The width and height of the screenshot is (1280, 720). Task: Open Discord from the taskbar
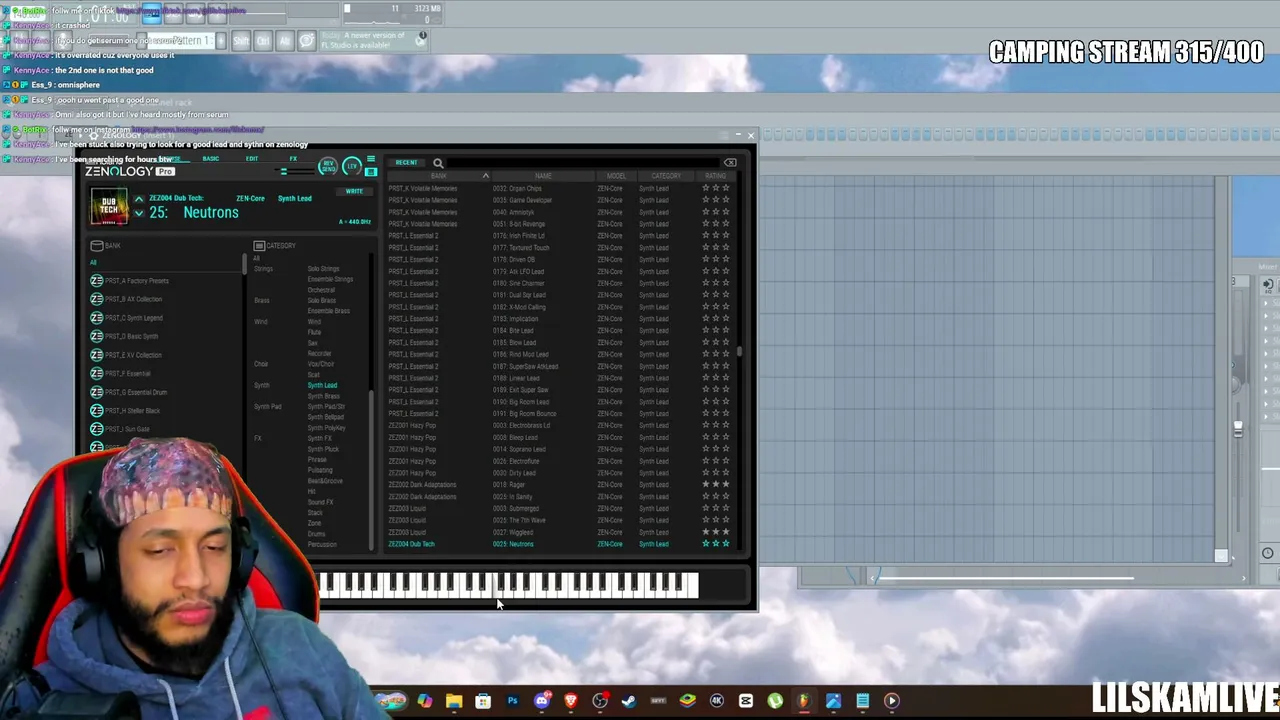(x=542, y=701)
